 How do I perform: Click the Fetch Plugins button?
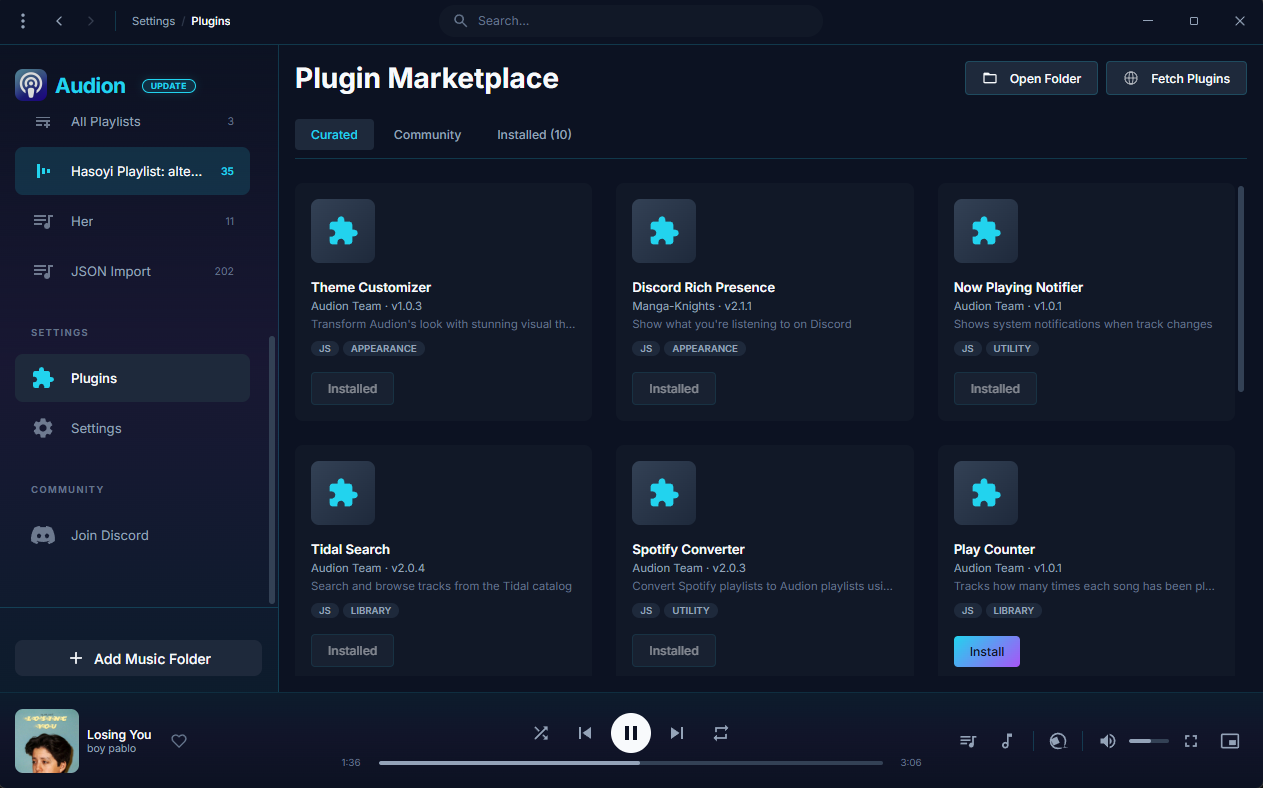1176,77
